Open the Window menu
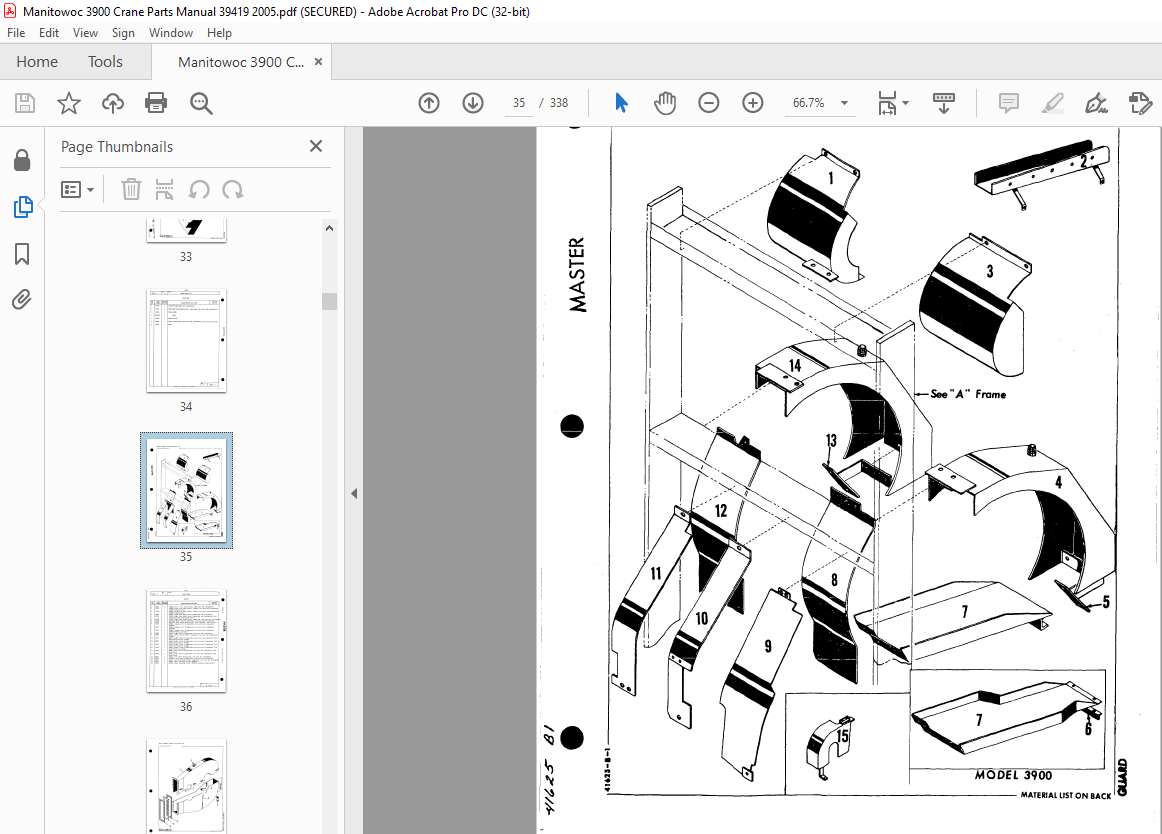 coord(170,33)
